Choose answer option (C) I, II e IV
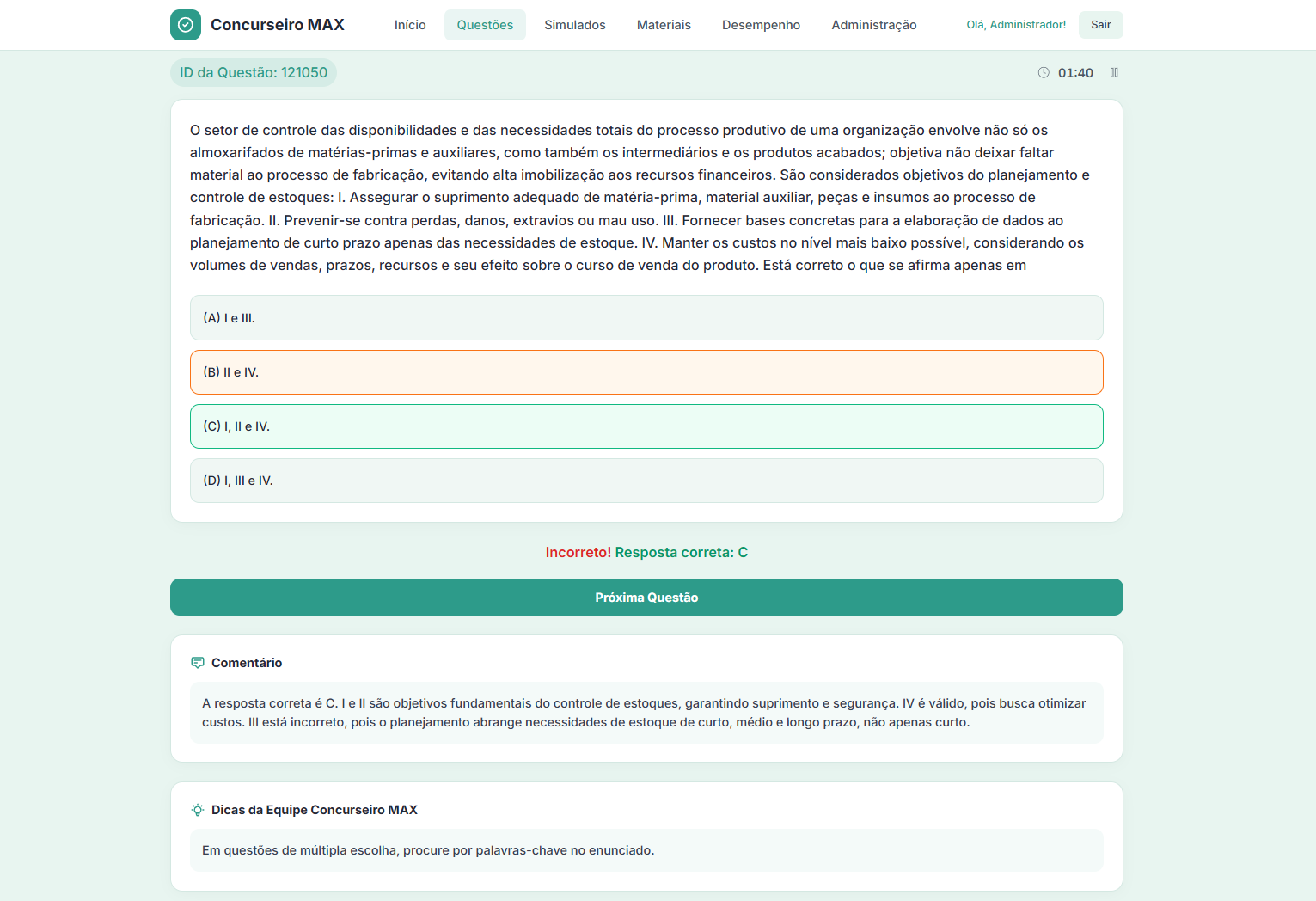The image size is (1316, 901). tap(646, 426)
